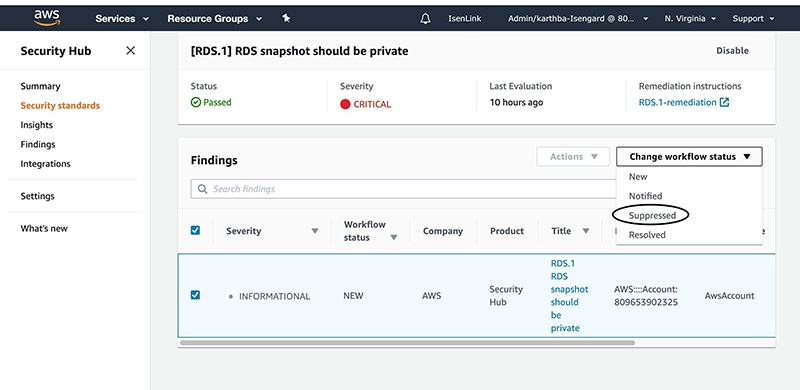Click the NEW workflow status cell
Viewport: 800px width, 390px height.
coord(353,296)
